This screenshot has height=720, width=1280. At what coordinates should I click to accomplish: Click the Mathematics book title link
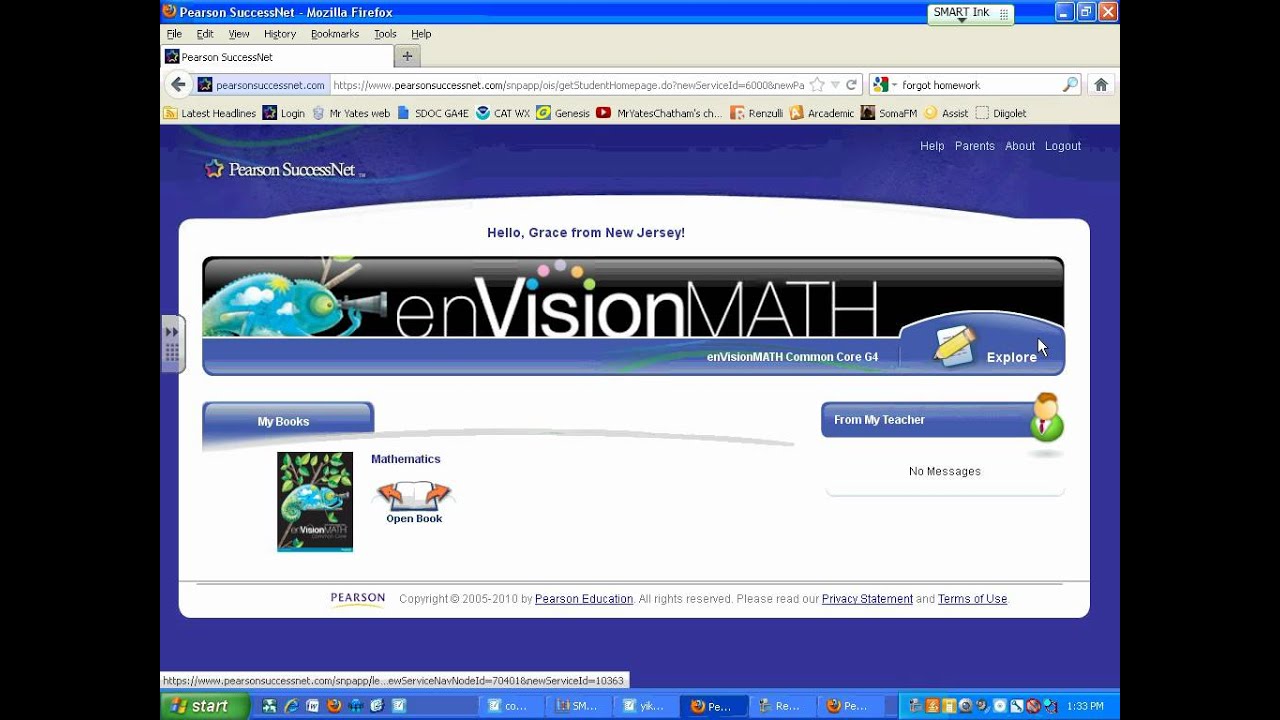click(x=406, y=459)
